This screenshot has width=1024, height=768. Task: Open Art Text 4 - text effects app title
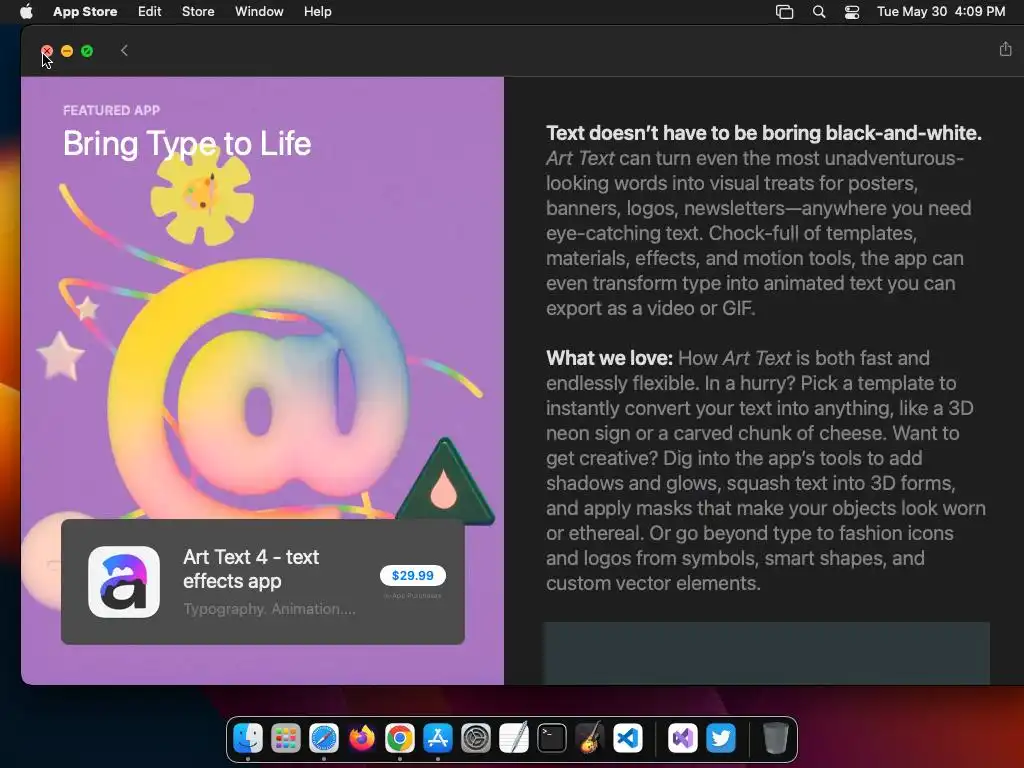pos(251,569)
